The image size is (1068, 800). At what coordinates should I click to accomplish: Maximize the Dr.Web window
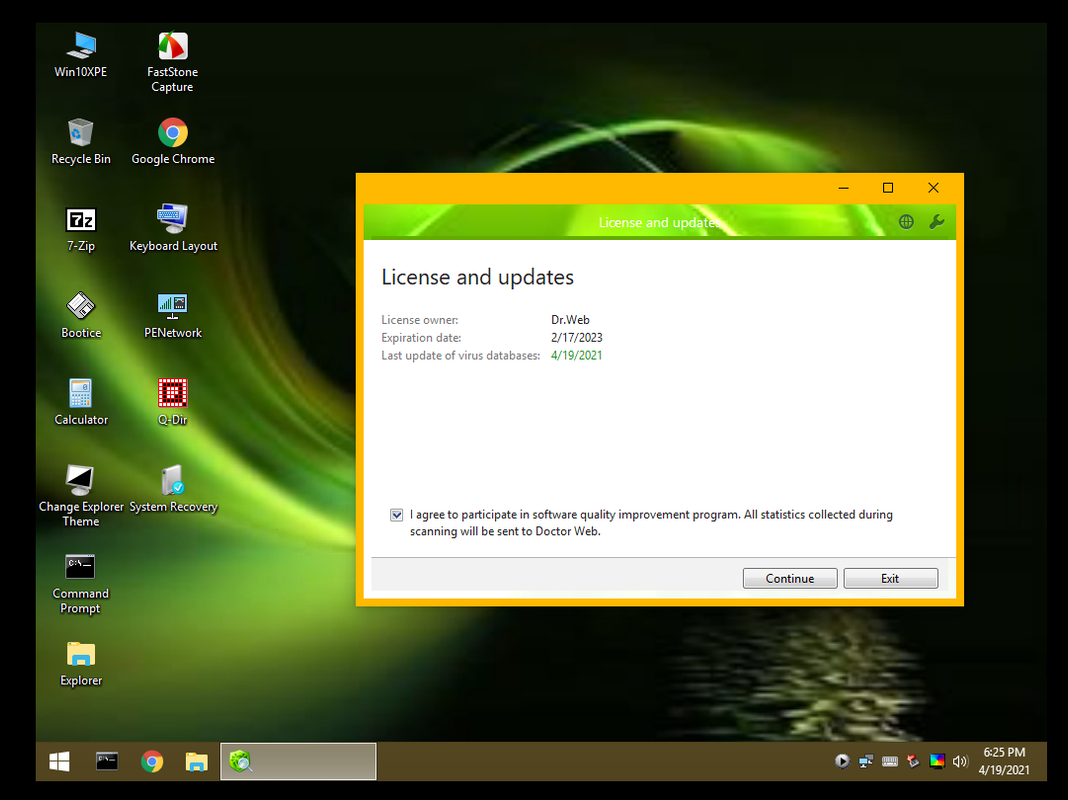pyautogui.click(x=888, y=188)
